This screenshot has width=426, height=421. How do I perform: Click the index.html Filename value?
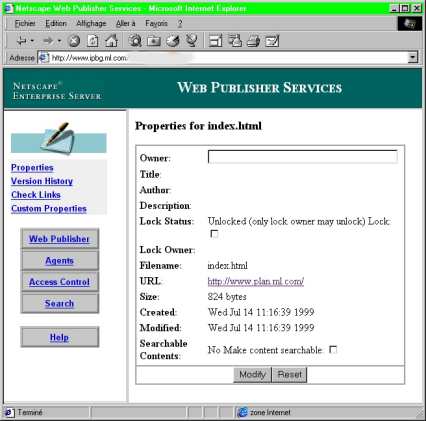[x=228, y=266]
